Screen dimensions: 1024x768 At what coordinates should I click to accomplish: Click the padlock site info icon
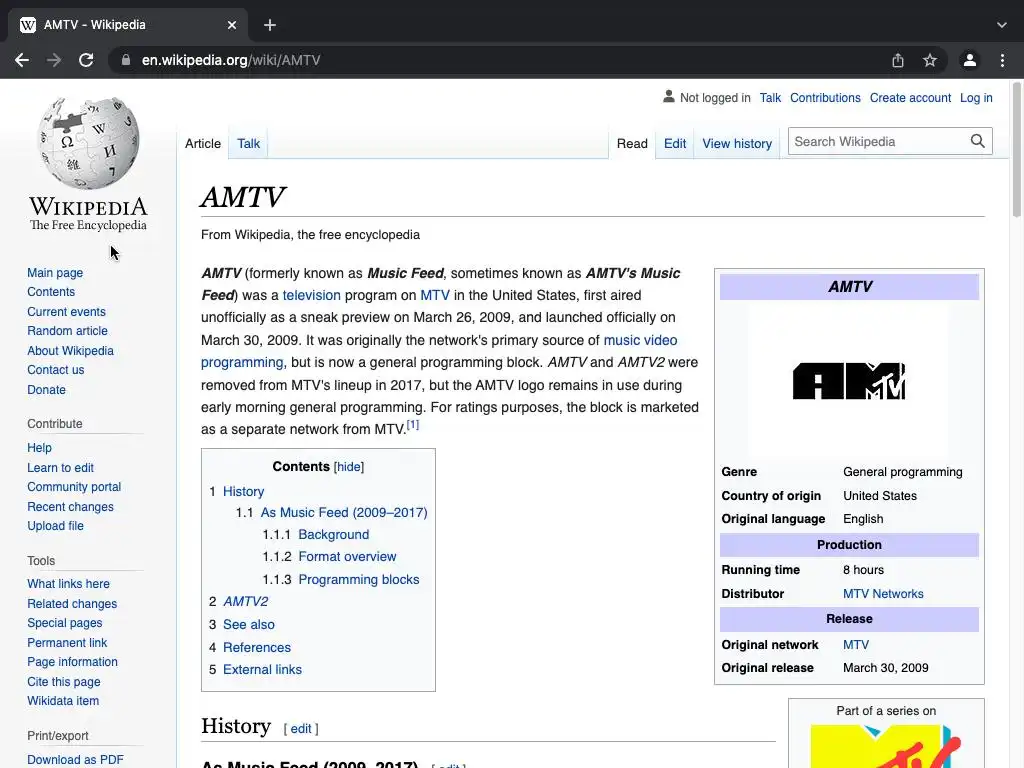125,60
